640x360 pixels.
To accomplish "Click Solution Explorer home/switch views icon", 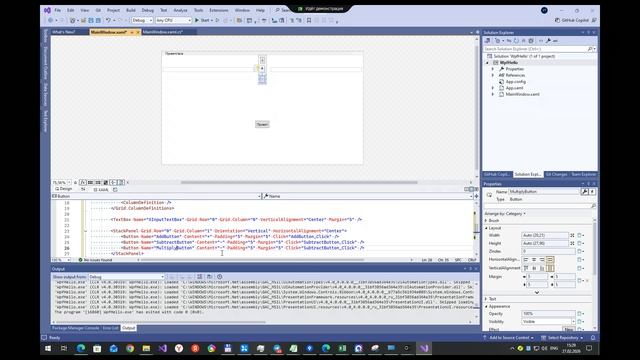I will pyautogui.click(x=487, y=41).
